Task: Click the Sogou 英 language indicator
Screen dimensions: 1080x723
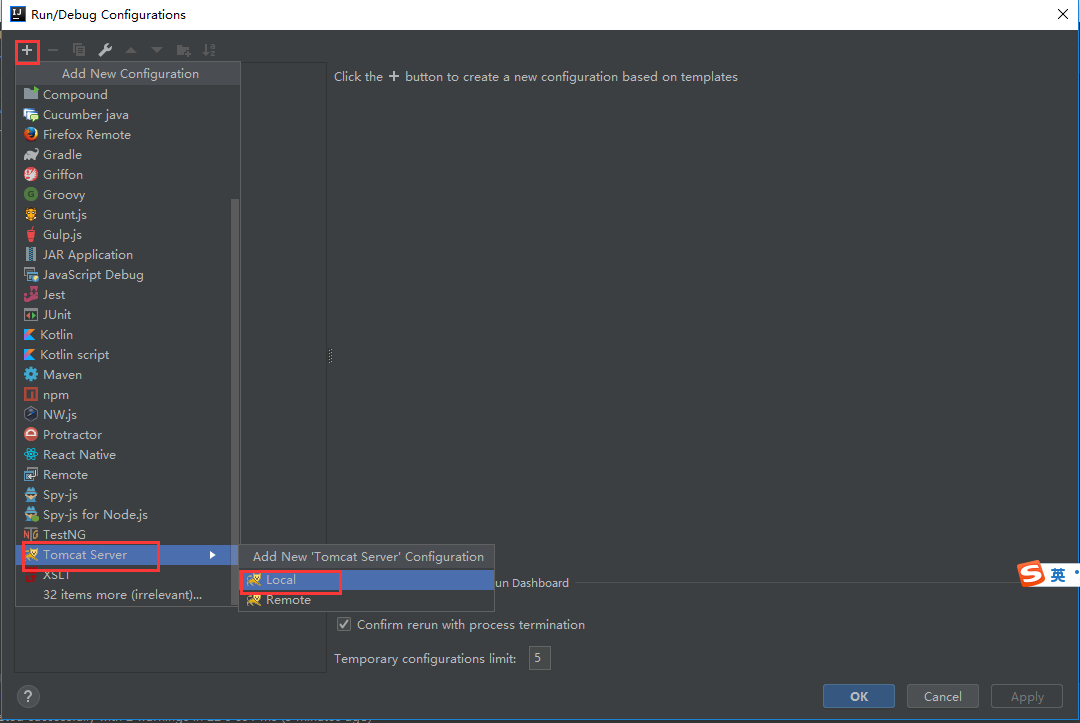Action: (1058, 574)
